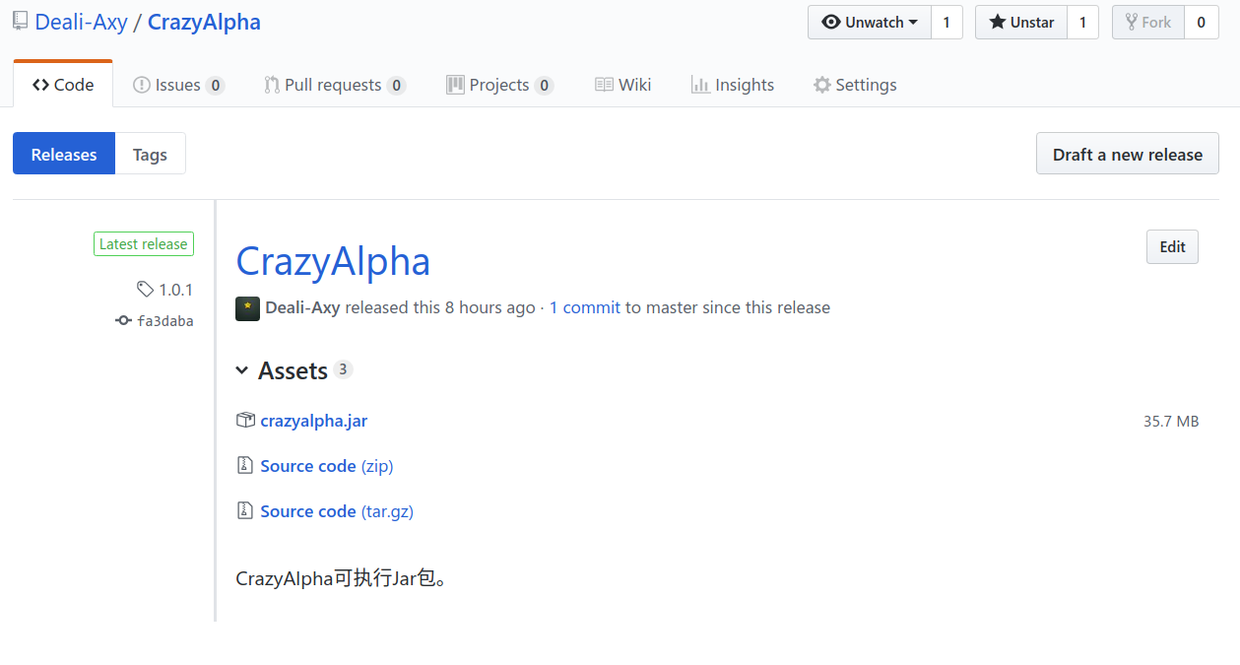Toggle the Latest release badge
The height and width of the screenshot is (665, 1240).
point(143,243)
